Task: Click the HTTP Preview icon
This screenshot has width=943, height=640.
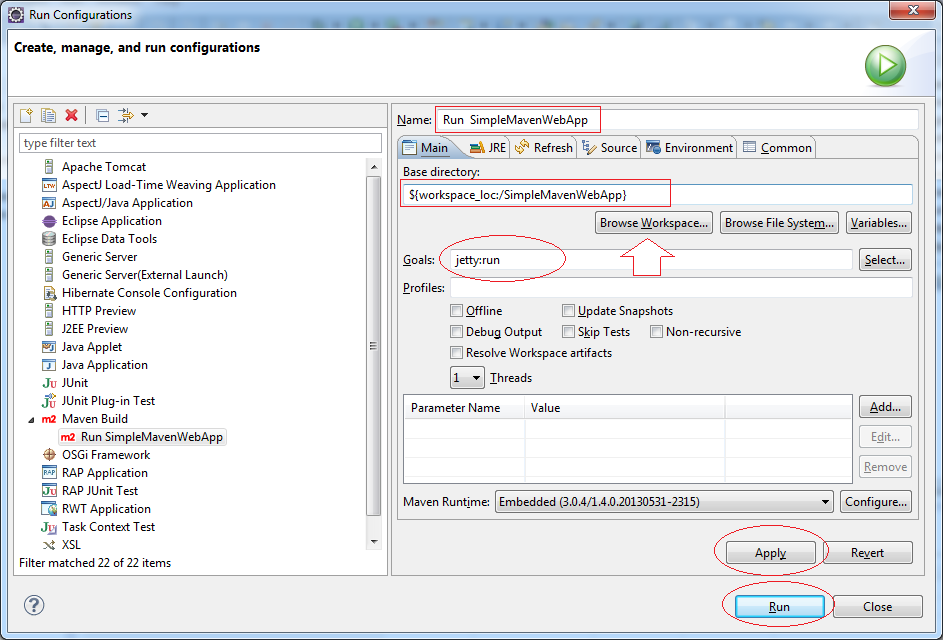Action: click(49, 311)
